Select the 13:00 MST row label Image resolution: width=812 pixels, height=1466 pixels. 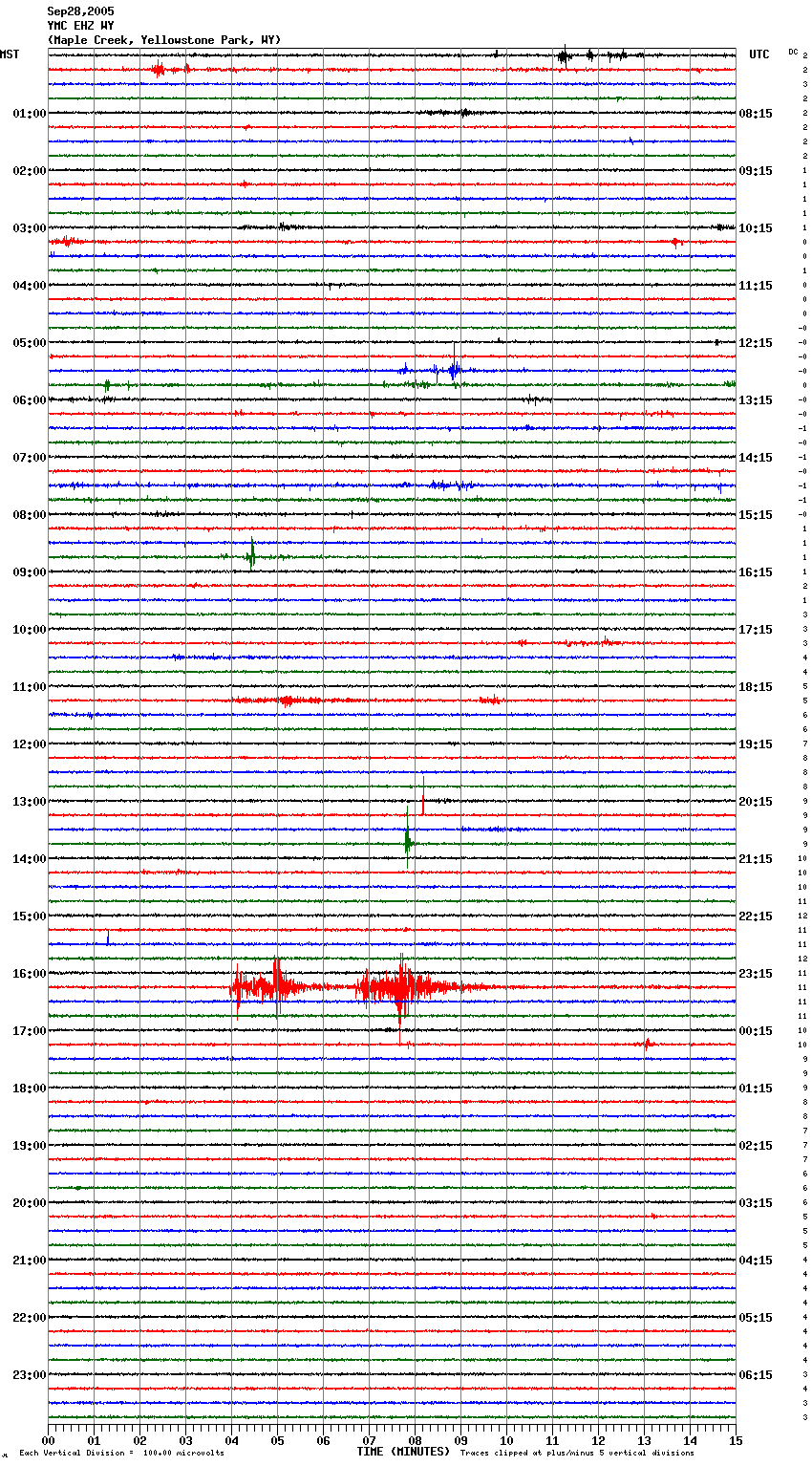[30, 802]
